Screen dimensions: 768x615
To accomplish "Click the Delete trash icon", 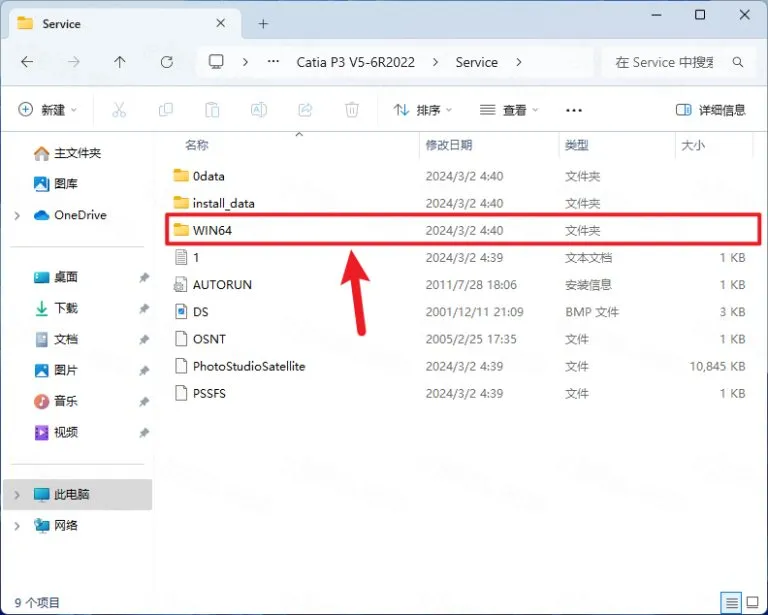I will coord(352,110).
